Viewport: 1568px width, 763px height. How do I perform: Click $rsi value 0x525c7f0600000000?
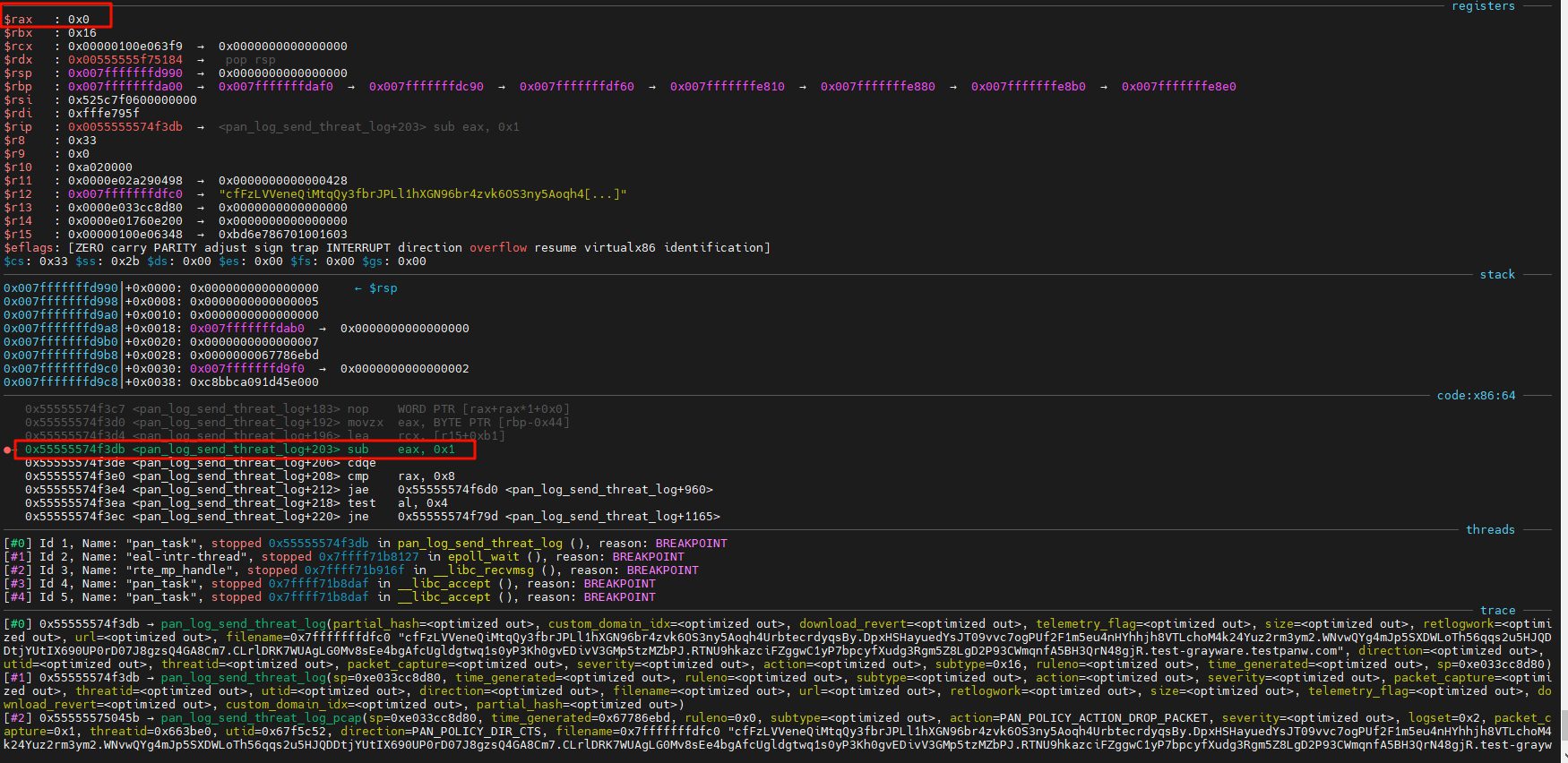(133, 99)
